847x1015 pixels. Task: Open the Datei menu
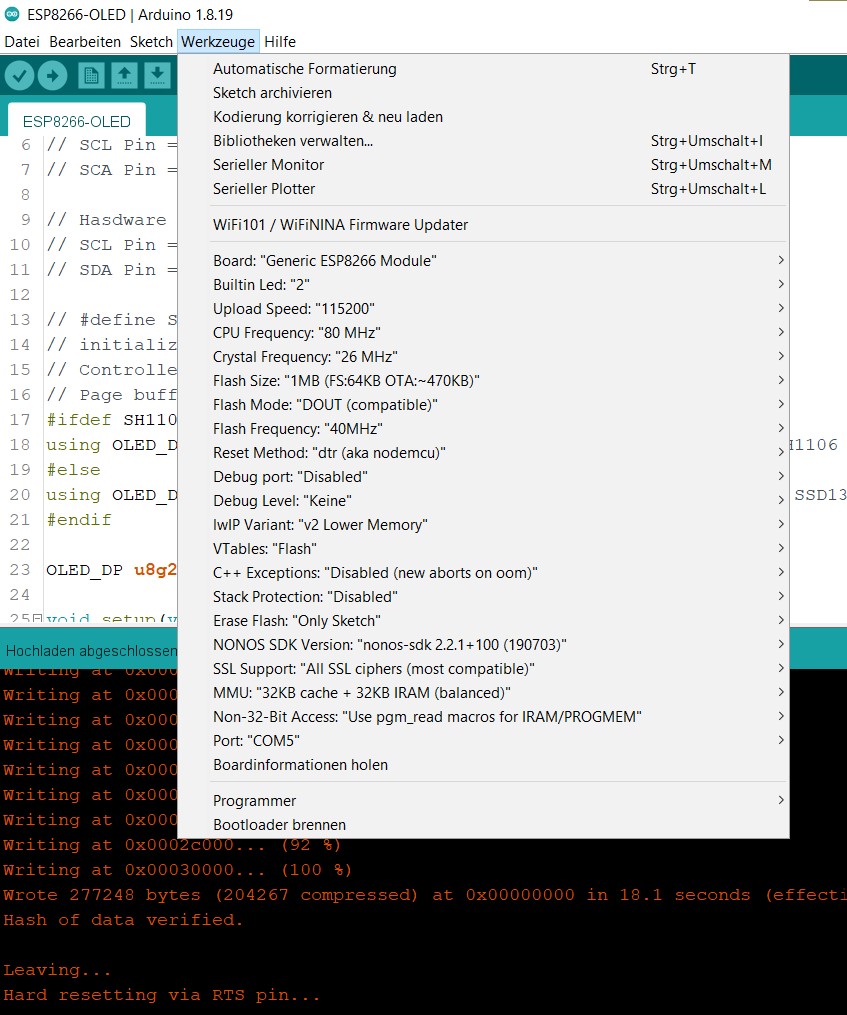21,41
